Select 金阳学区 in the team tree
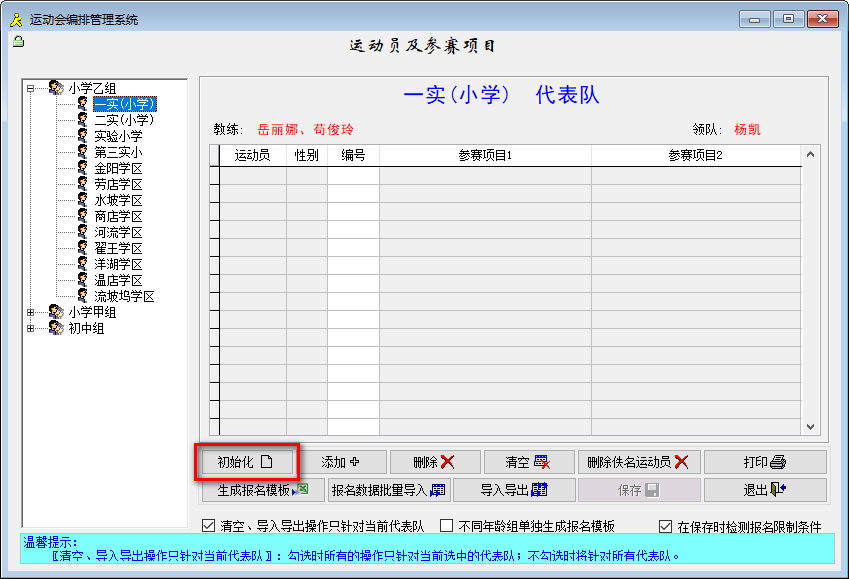This screenshot has height=579, width=849. [x=118, y=168]
